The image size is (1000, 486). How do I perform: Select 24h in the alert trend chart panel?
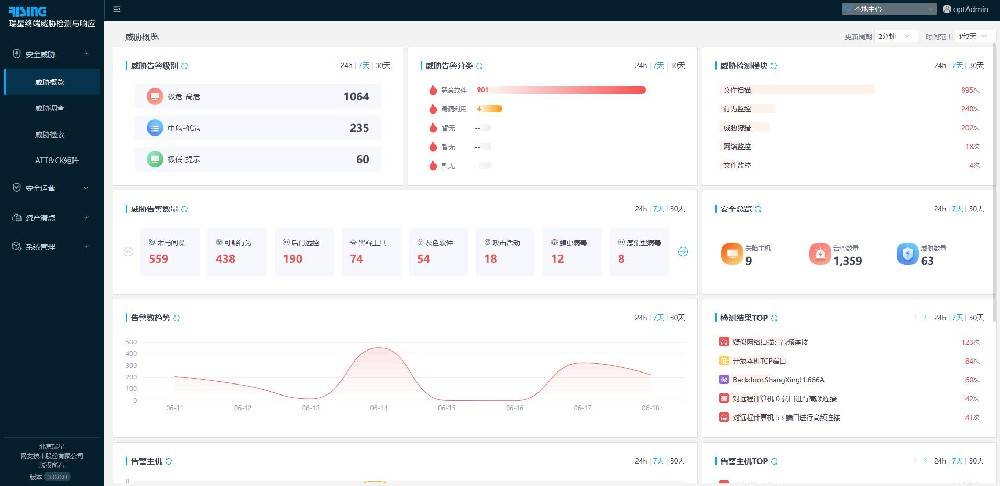[x=640, y=317]
